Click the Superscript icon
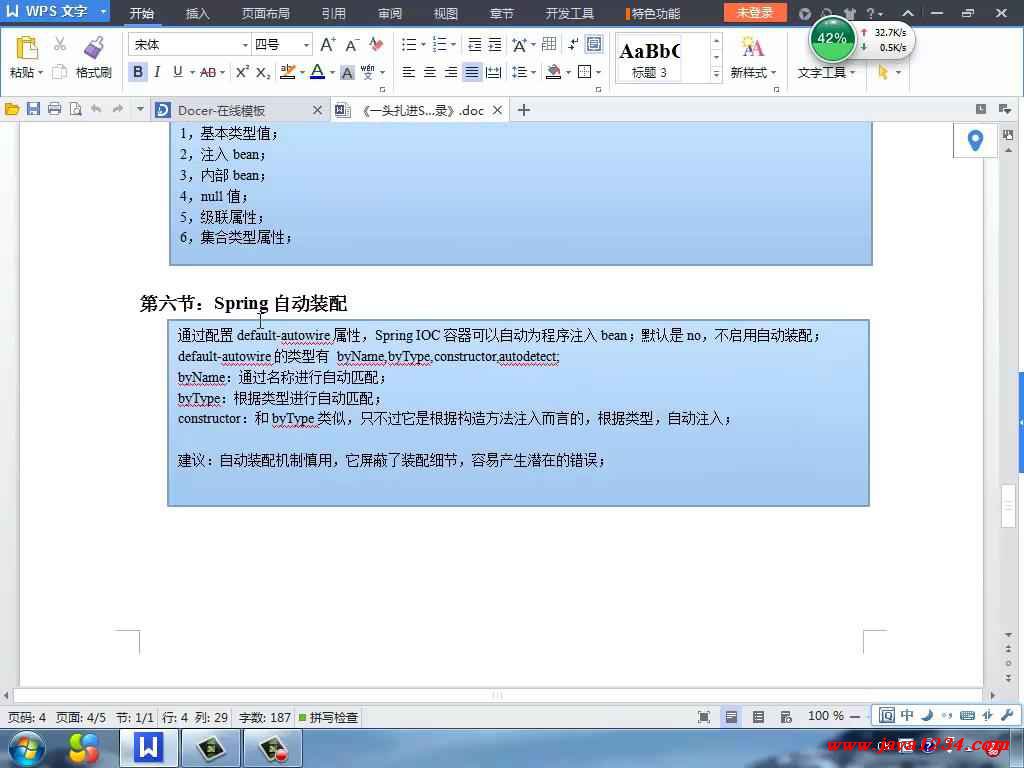 tap(242, 72)
